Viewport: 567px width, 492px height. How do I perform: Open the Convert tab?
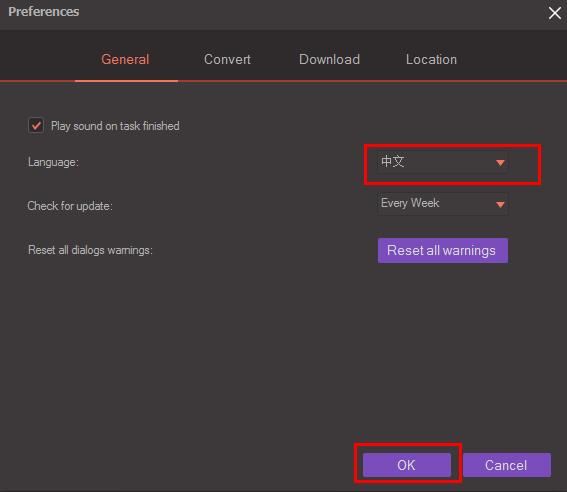(x=227, y=59)
